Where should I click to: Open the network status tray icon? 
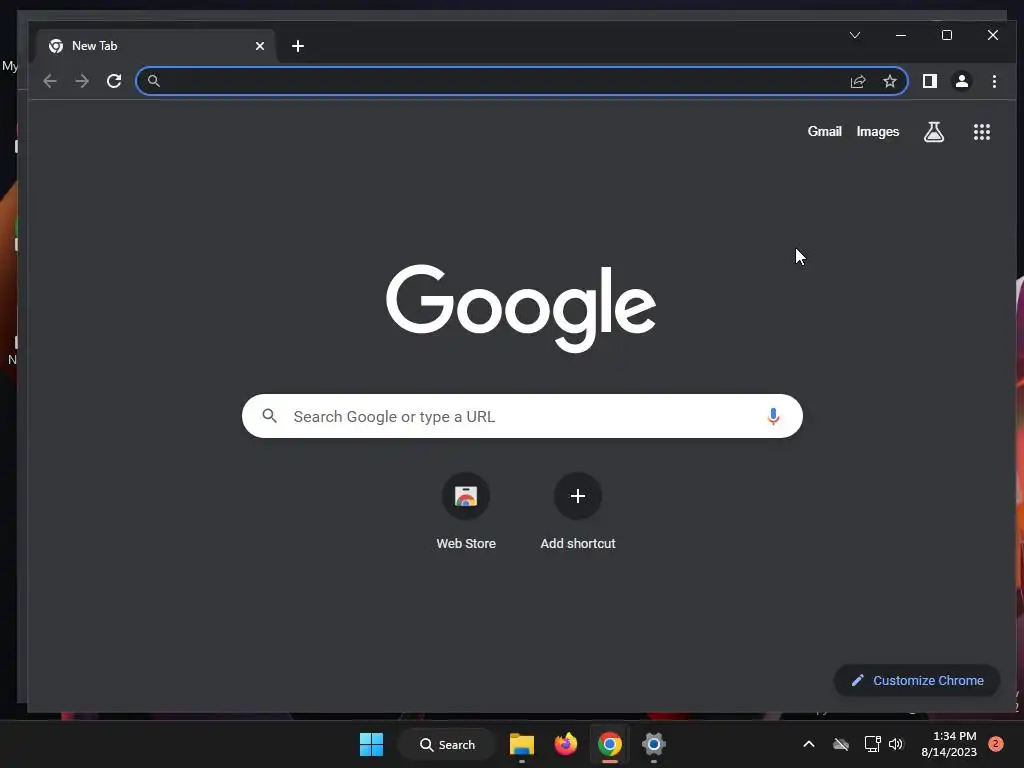tap(872, 744)
